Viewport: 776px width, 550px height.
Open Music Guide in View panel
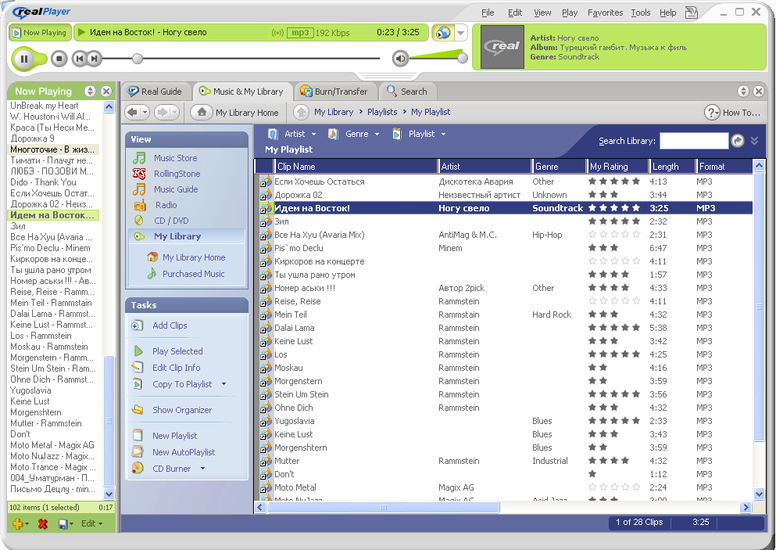(x=176, y=189)
